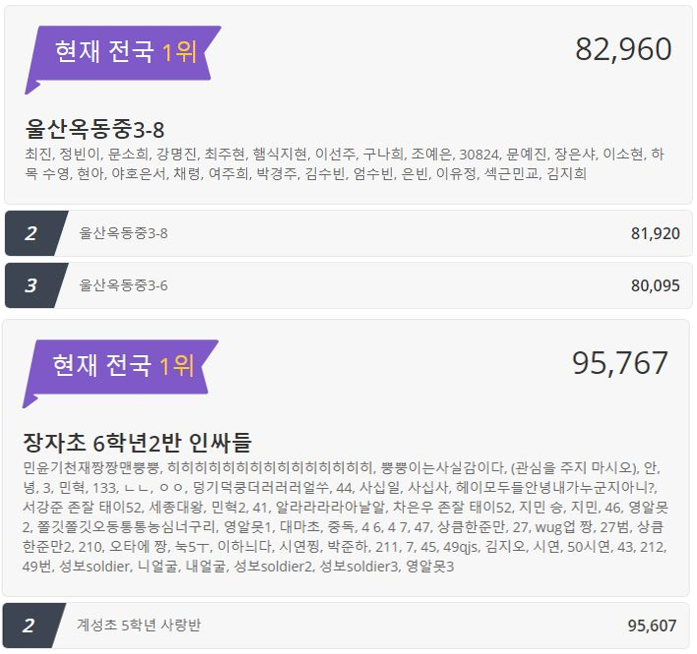Click the 82,960 top score
697x654 pixels.
click(x=623, y=49)
